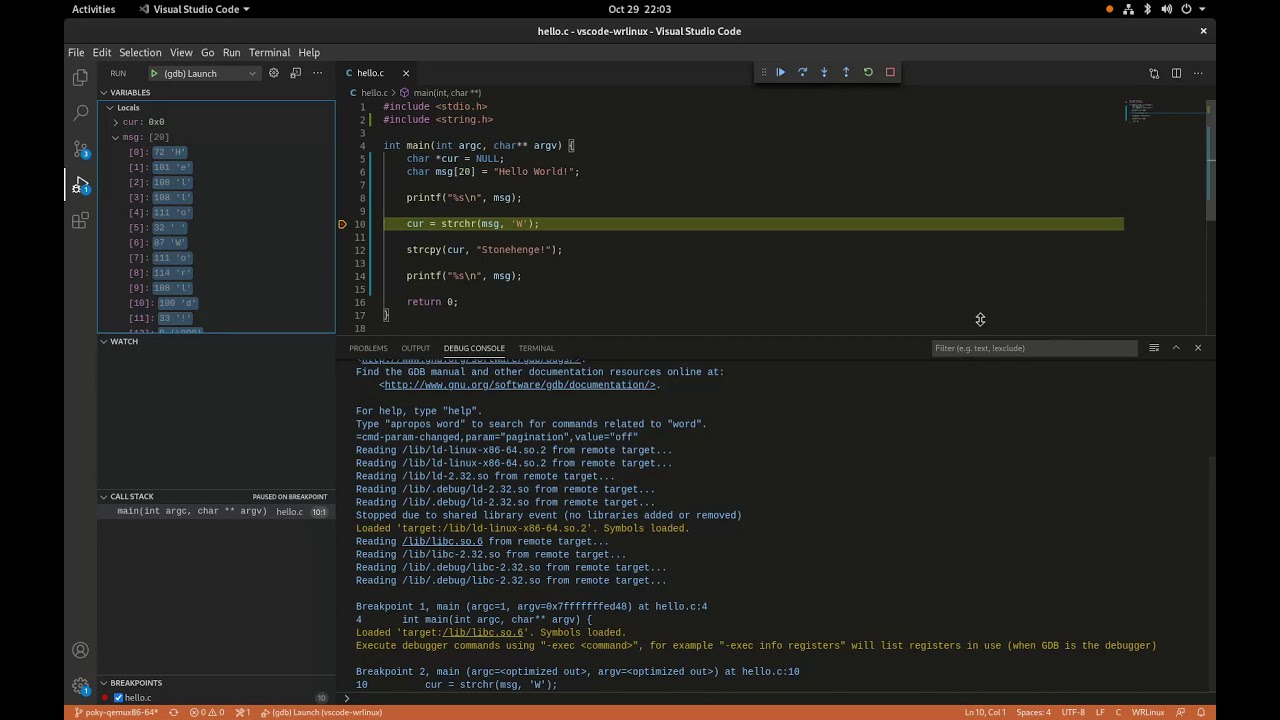Image resolution: width=1280 pixels, height=720 pixels.
Task: Switch to the PROBLEMS tab
Action: (x=368, y=348)
